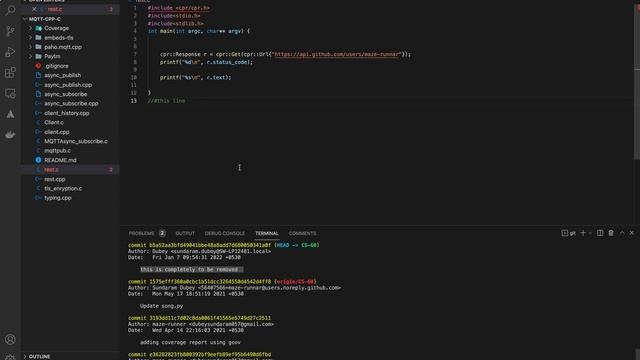Place cursor on line 13 comment
Viewport: 640px width, 360px height.
(166, 100)
